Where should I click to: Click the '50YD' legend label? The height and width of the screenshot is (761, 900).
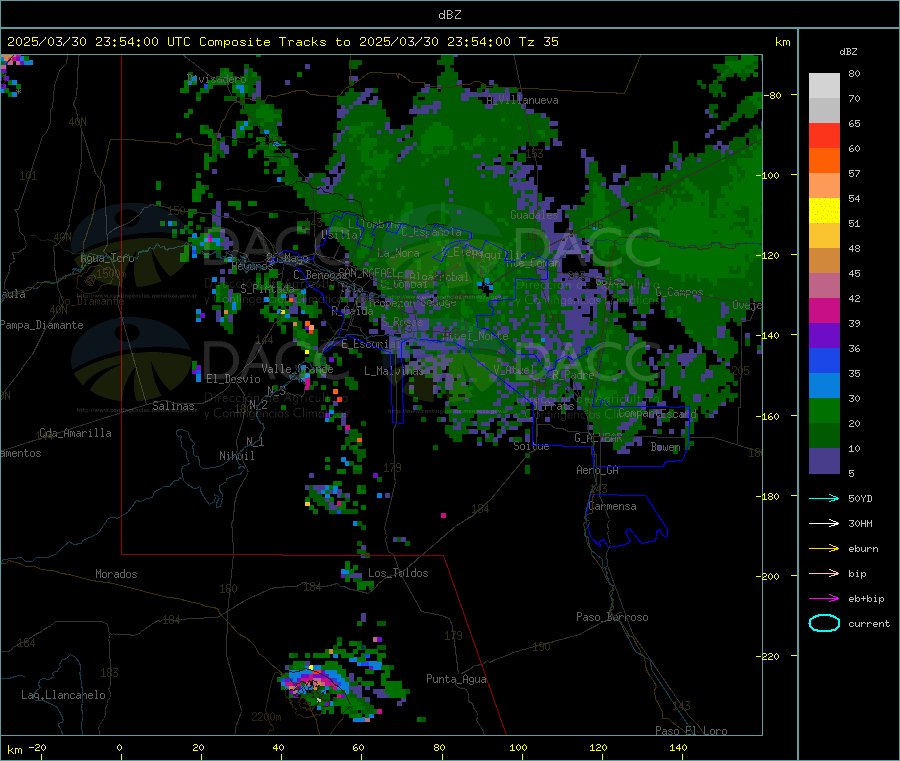[x=860, y=498]
